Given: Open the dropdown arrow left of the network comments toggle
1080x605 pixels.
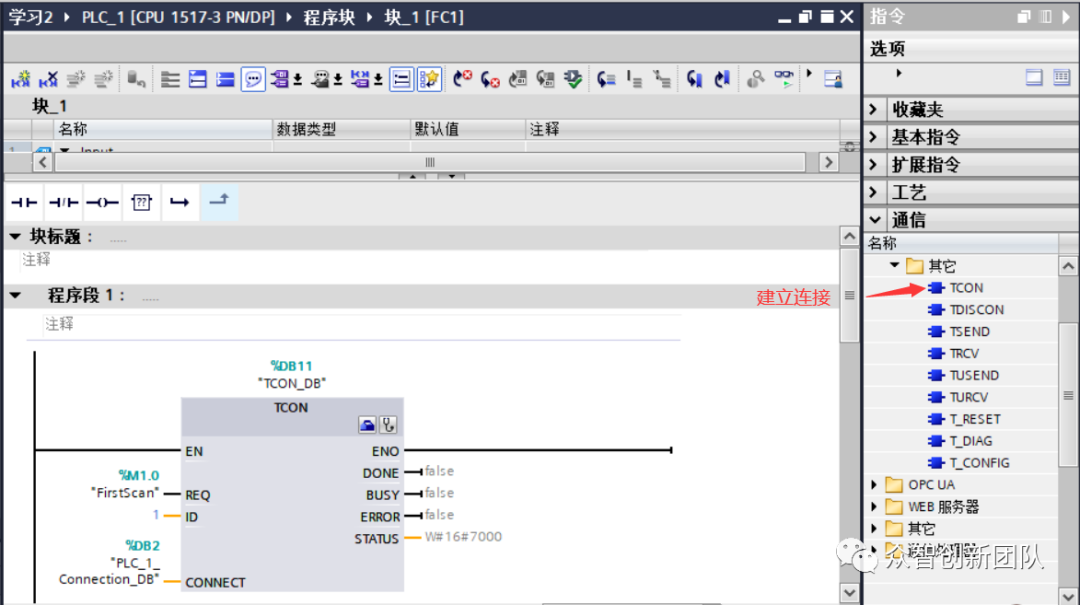Looking at the screenshot, I should click(378, 81).
